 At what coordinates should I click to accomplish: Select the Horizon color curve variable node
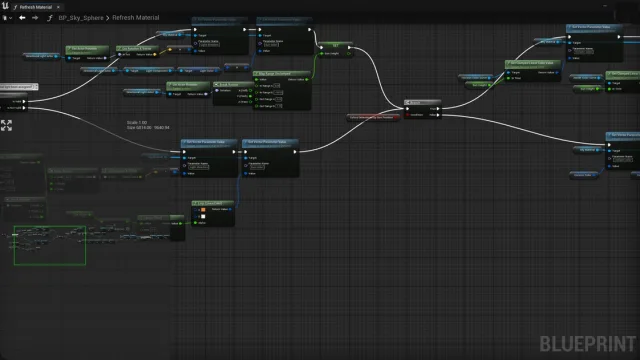(476, 77)
